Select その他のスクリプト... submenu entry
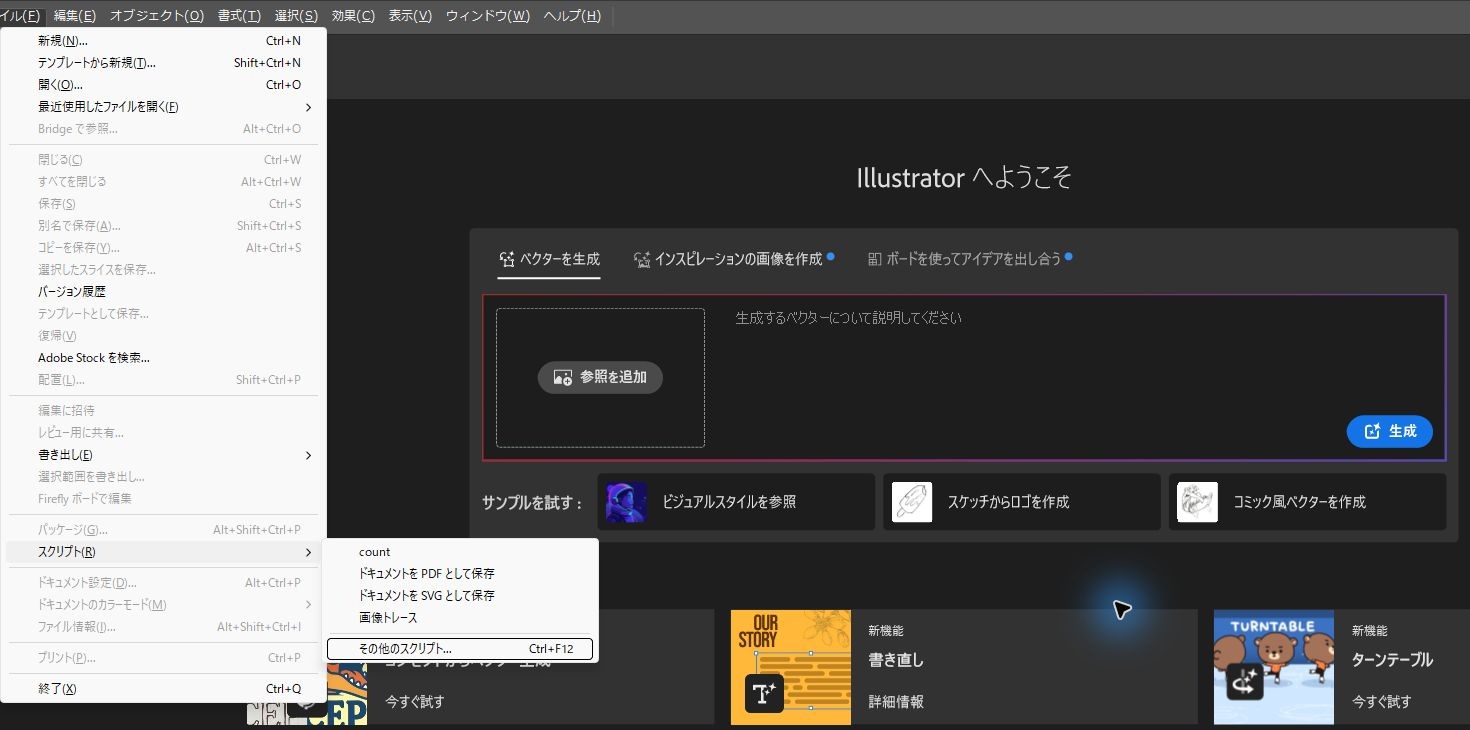The height and width of the screenshot is (730, 1470). click(460, 649)
